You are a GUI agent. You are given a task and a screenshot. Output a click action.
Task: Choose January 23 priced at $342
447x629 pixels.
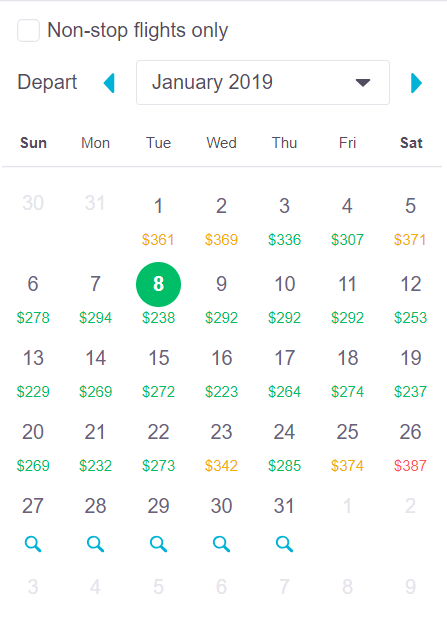221,447
